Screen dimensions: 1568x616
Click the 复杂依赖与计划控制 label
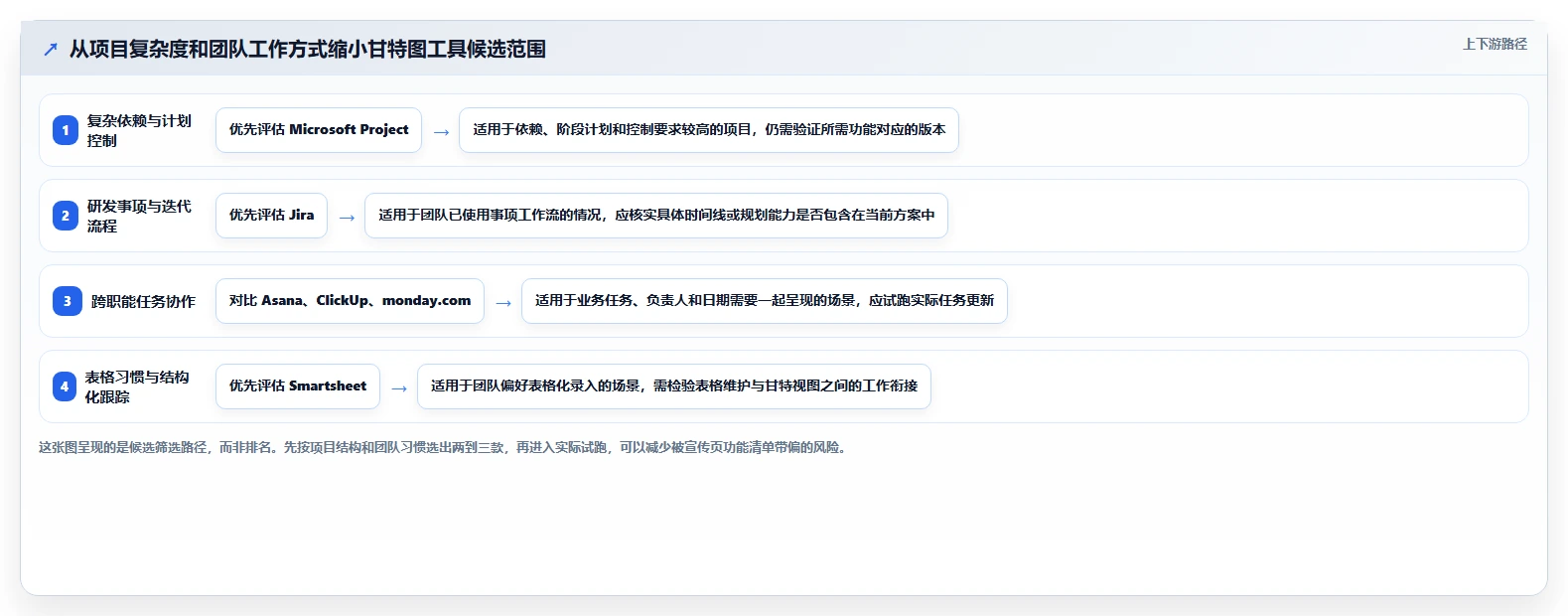point(139,130)
